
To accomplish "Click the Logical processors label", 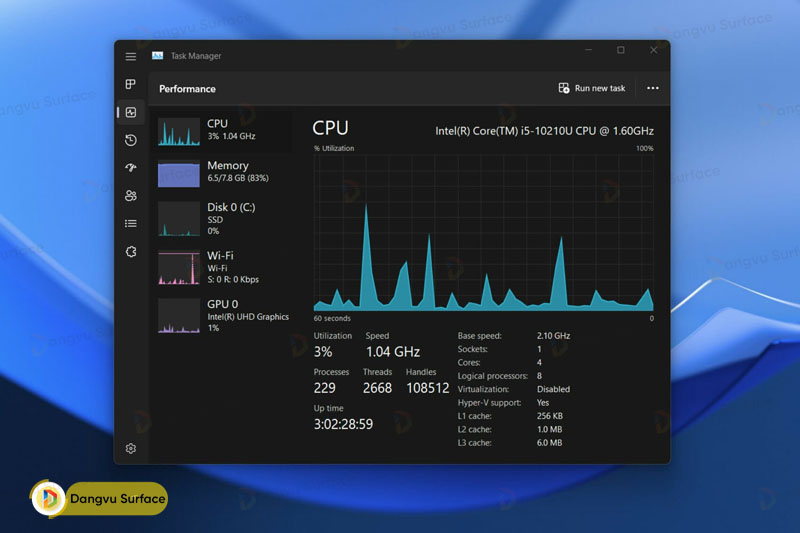I will [492, 376].
